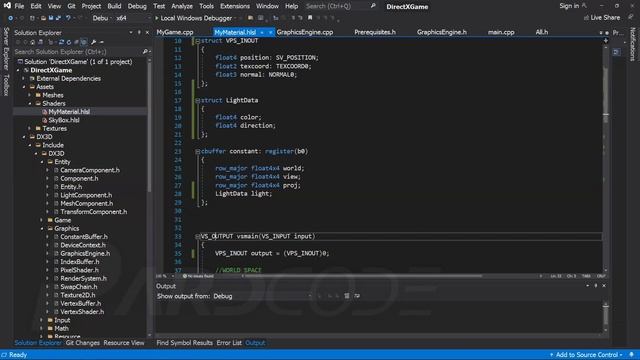
Task: Toggle word wrap in Output panel
Action: pos(357,296)
